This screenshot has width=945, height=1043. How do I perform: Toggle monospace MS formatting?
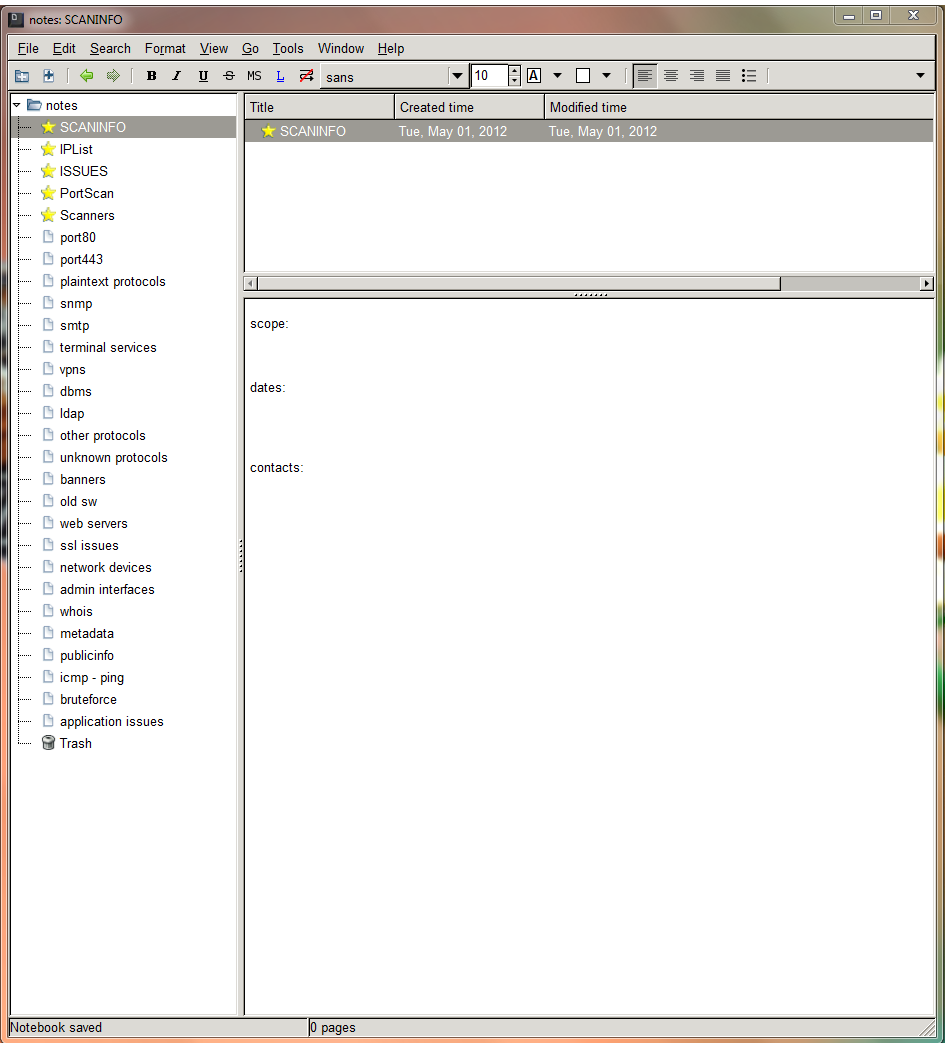(x=254, y=76)
